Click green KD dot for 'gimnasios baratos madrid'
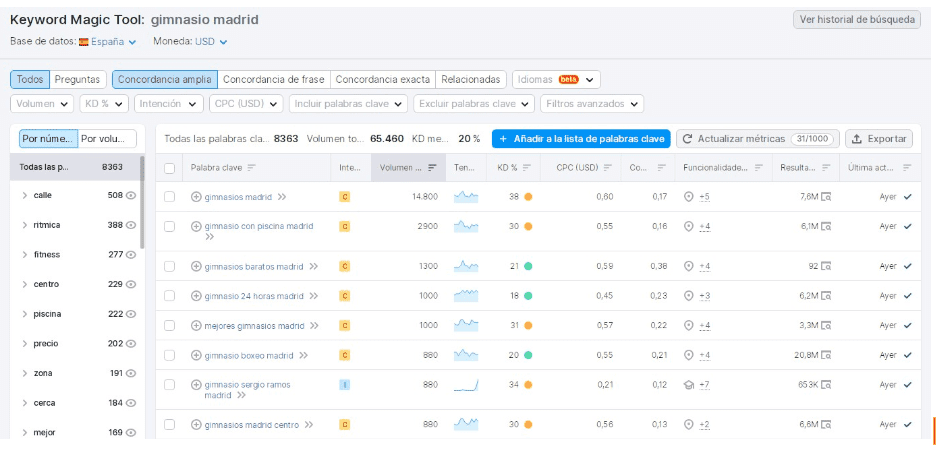The image size is (937, 451). pos(528,266)
